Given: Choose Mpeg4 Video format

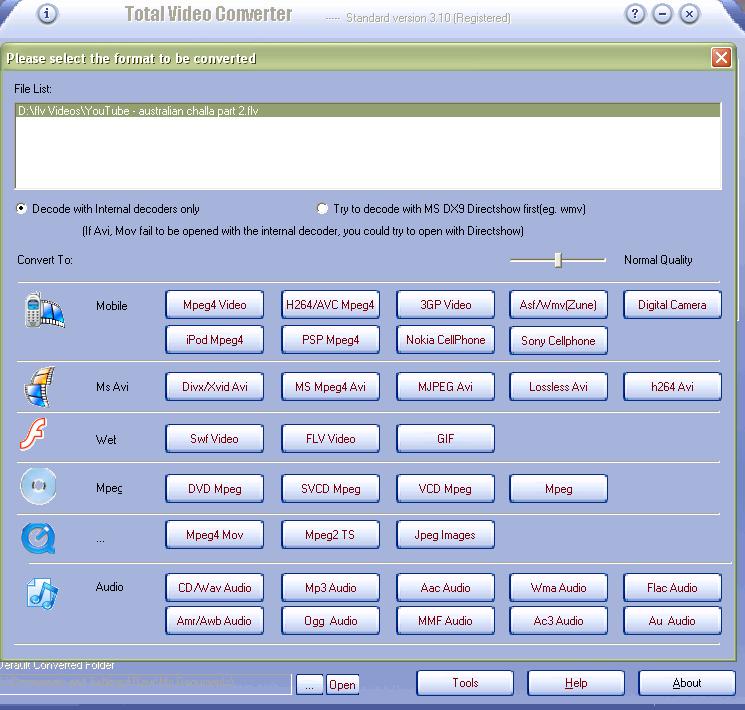Looking at the screenshot, I should 215,305.
